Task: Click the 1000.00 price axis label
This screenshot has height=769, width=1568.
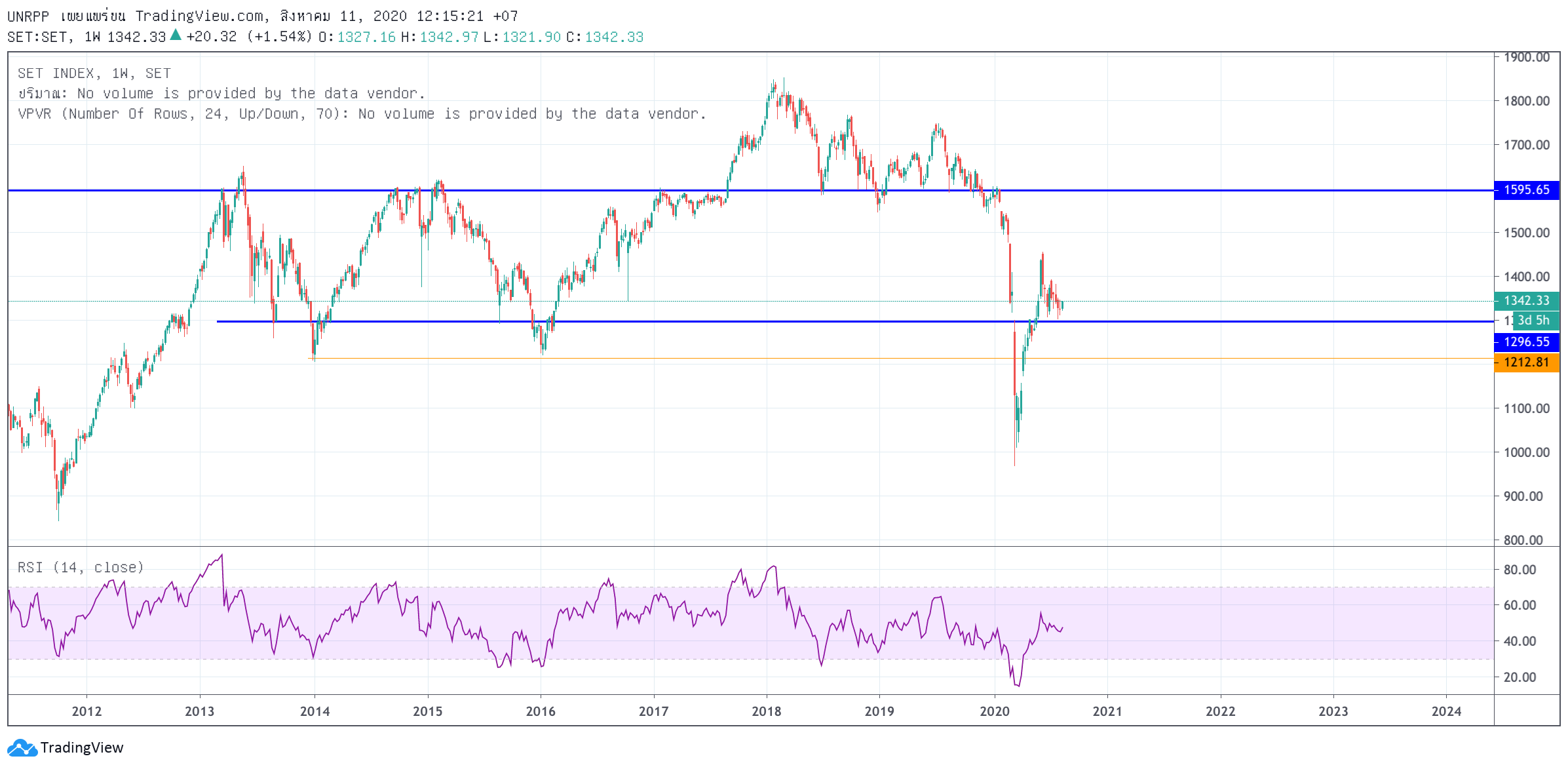Action: [x=1527, y=452]
